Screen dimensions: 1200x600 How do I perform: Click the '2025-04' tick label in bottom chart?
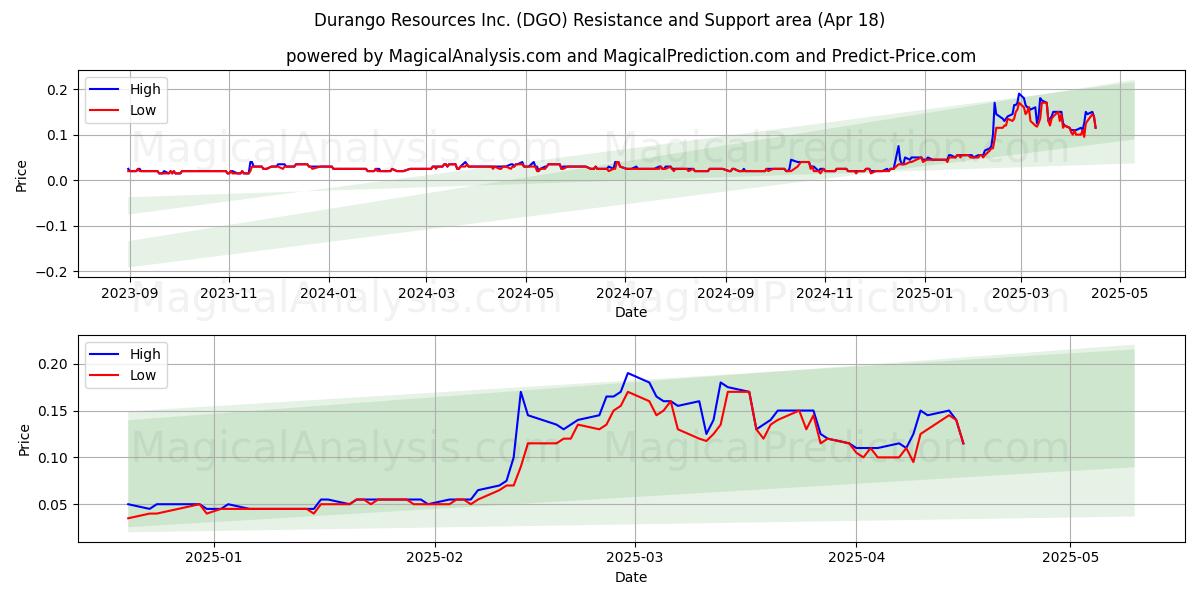pyautogui.click(x=857, y=560)
